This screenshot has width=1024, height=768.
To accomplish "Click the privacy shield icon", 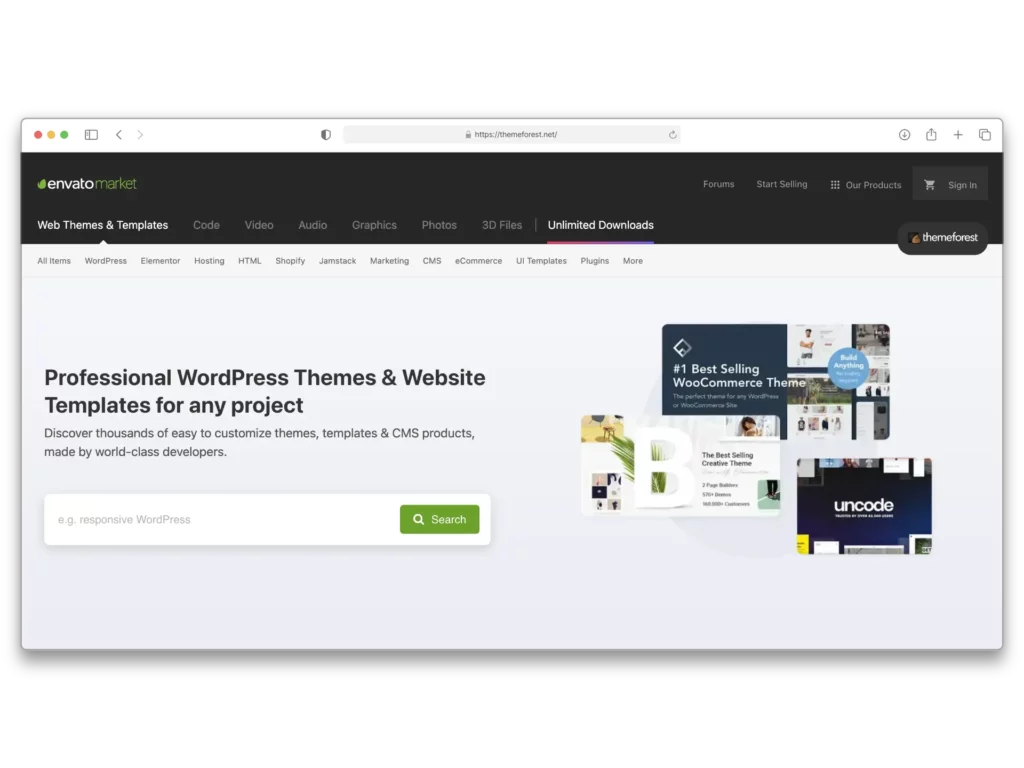I will click(326, 135).
